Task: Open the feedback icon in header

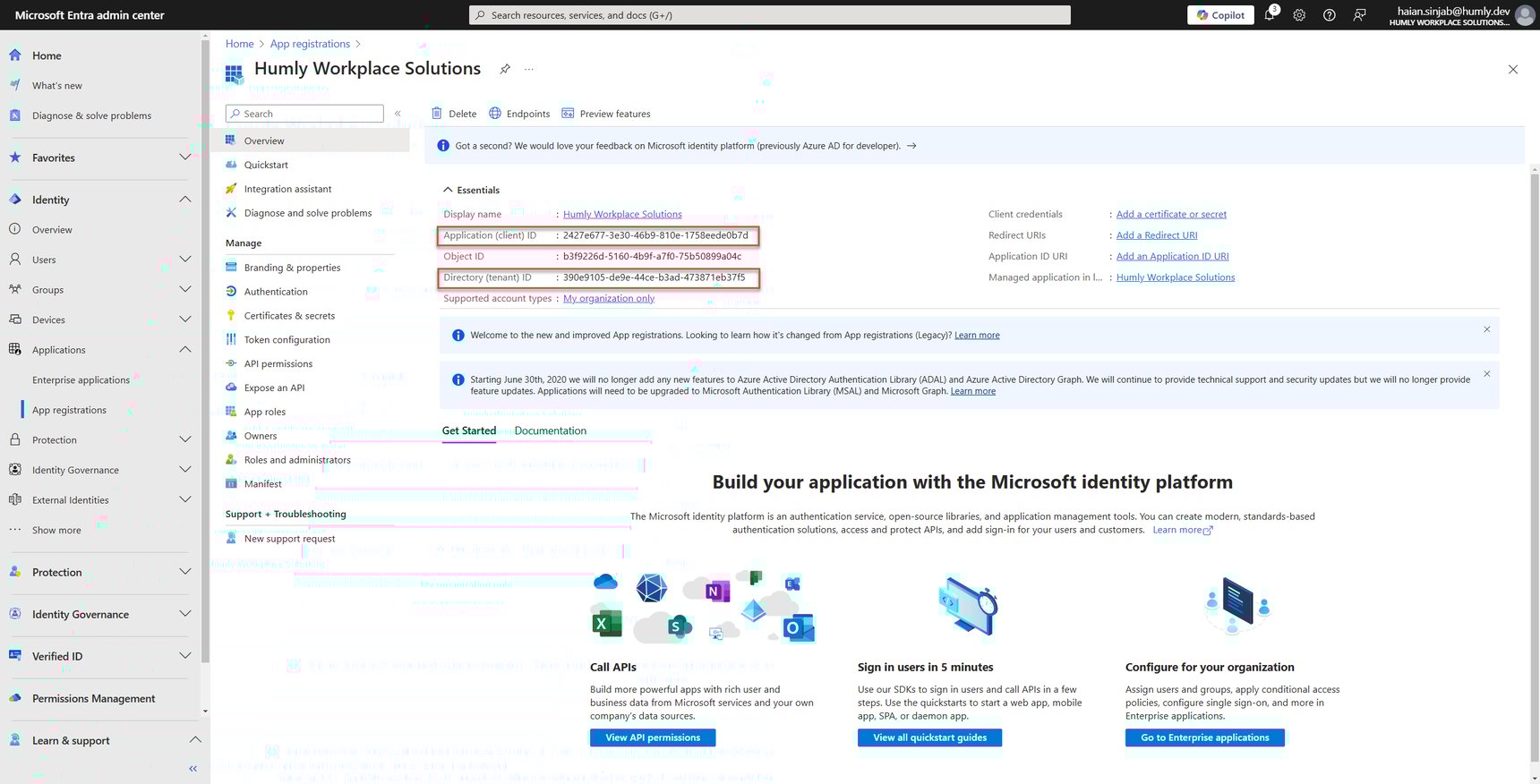Action: point(1359,15)
